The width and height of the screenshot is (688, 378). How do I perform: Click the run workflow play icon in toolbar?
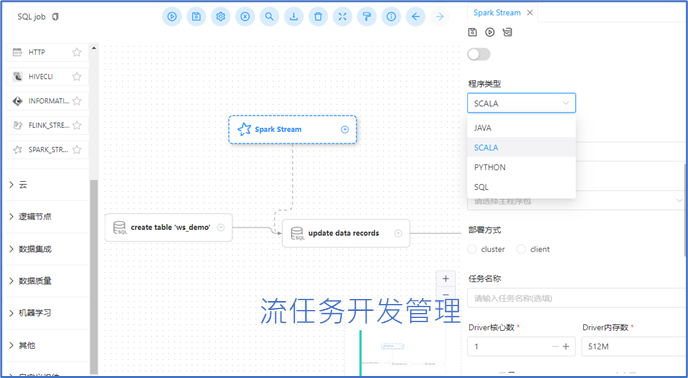(x=172, y=17)
